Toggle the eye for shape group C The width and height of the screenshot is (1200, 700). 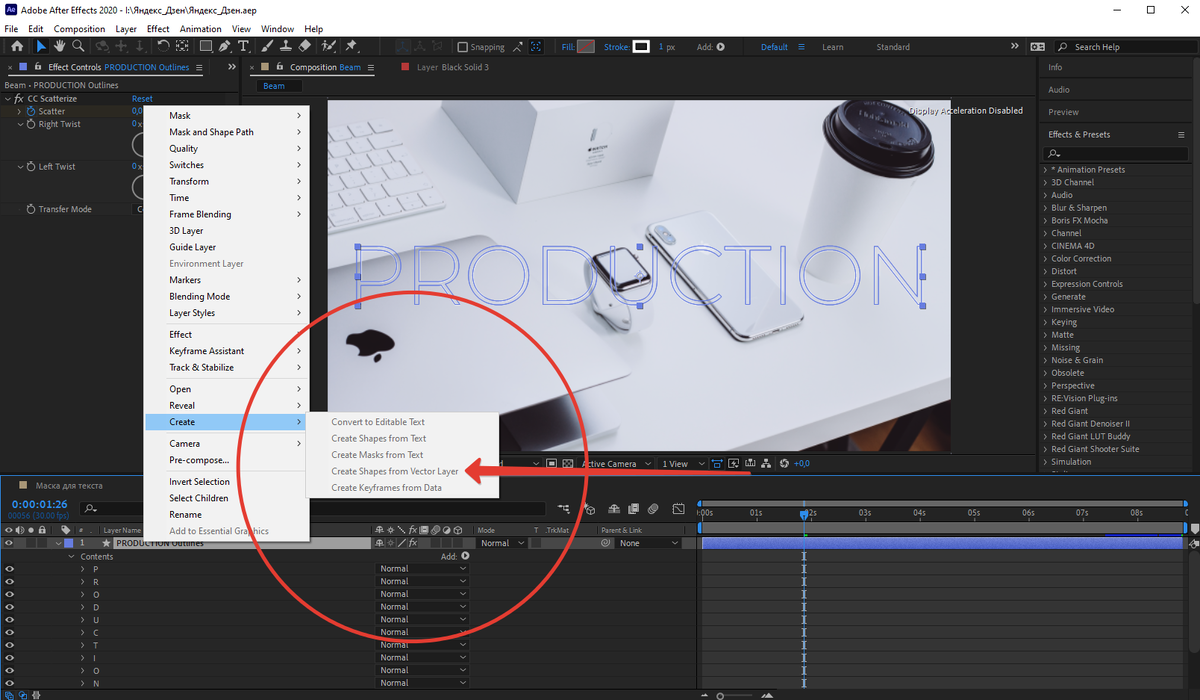click(9, 632)
